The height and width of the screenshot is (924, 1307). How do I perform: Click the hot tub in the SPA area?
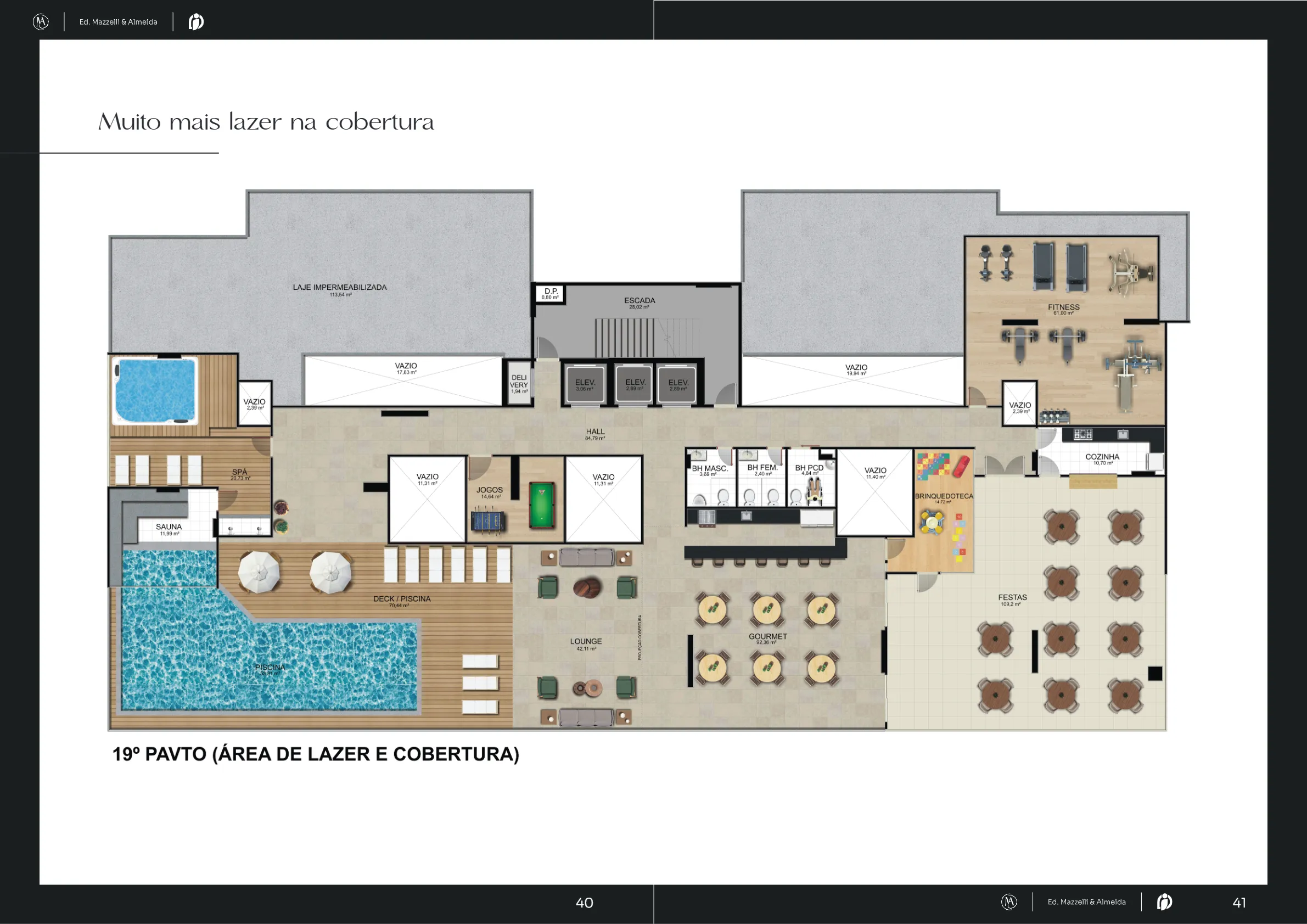click(155, 390)
